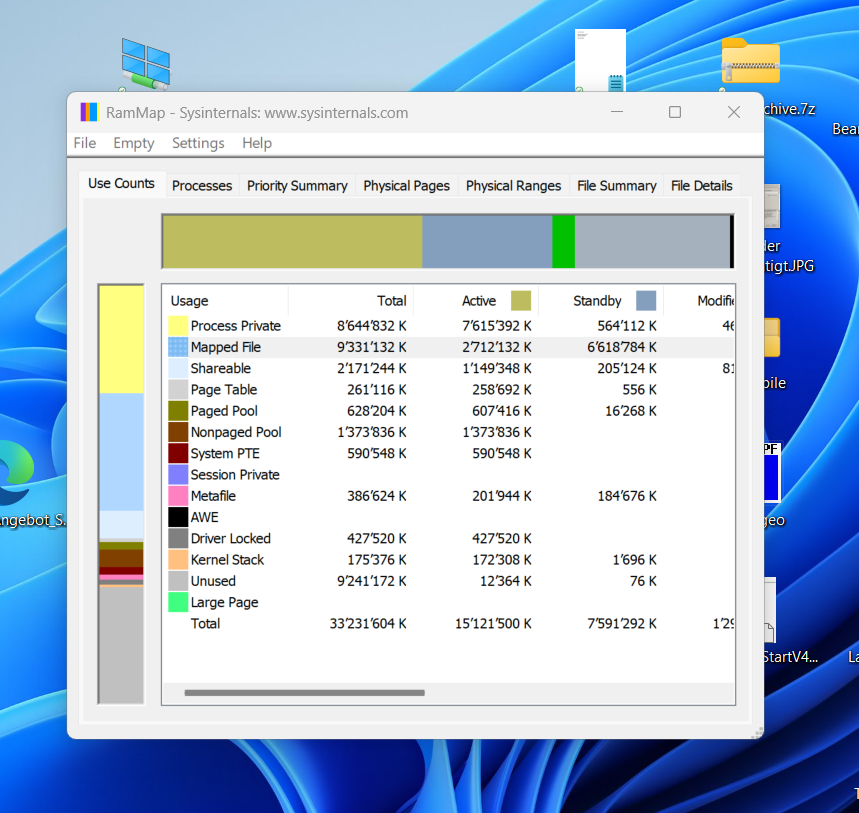The height and width of the screenshot is (813, 859).
Task: Select the Shareable row label
Action: pos(221,368)
